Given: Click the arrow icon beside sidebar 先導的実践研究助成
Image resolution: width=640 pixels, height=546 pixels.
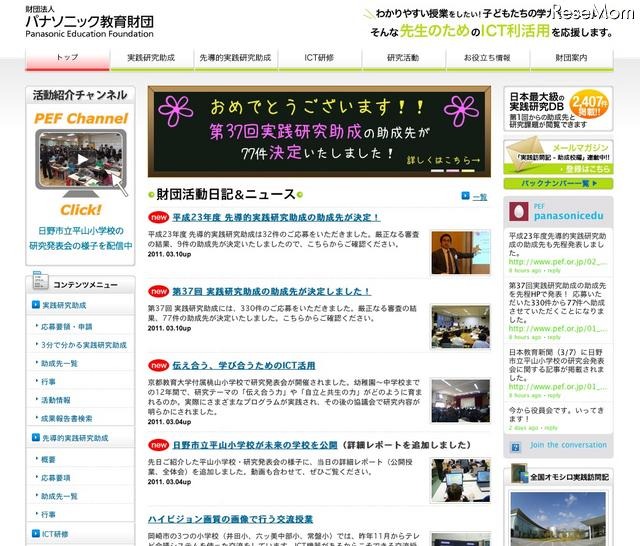Looking at the screenshot, I should pyautogui.click(x=36, y=437).
